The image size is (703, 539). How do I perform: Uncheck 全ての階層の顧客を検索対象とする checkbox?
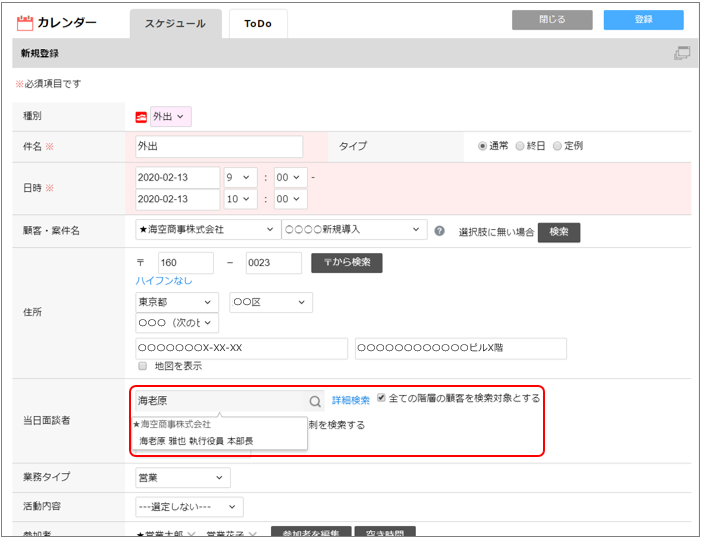381,398
